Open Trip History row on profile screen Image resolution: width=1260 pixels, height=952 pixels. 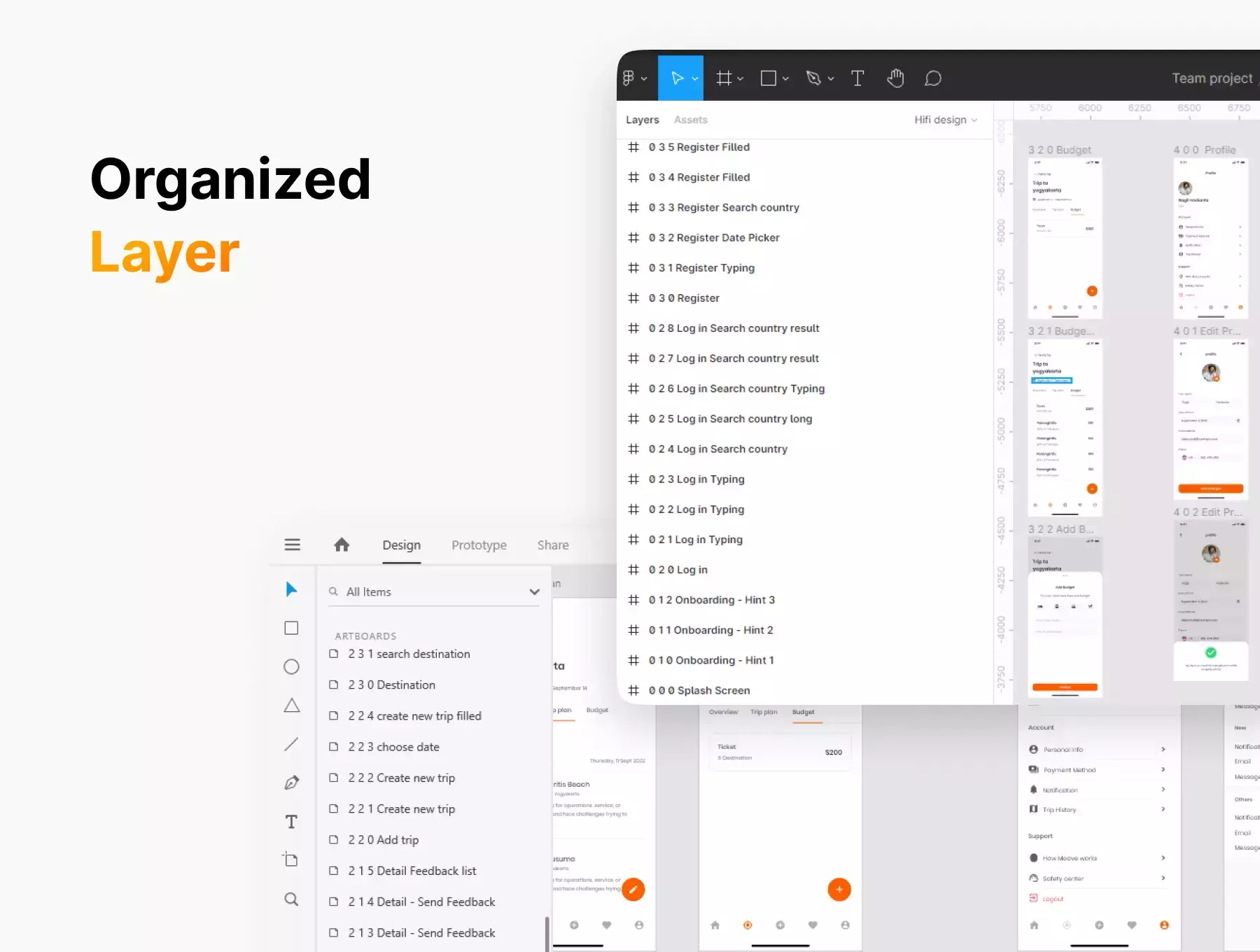click(x=1096, y=809)
